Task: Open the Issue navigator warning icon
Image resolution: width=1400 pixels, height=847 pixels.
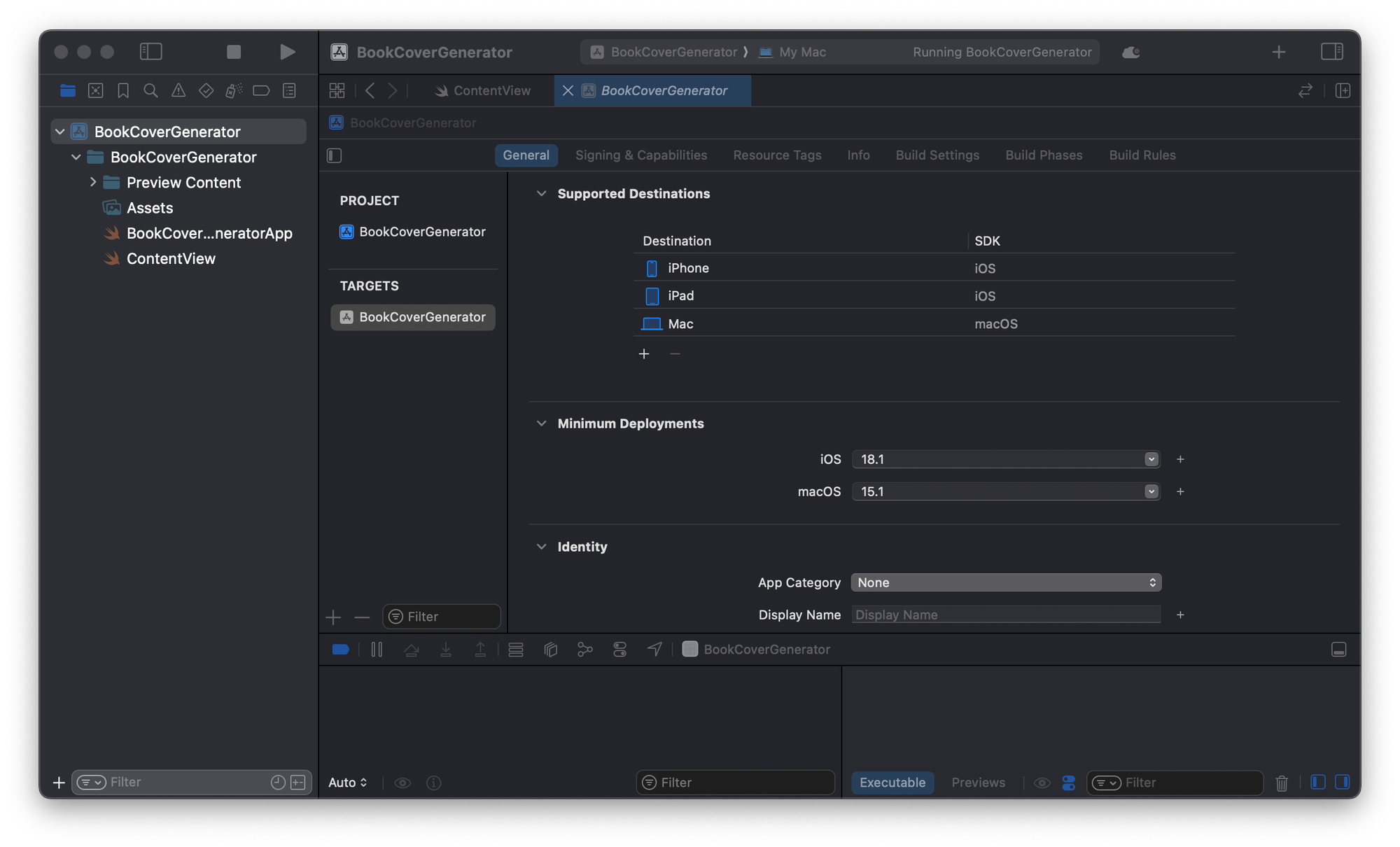Action: (x=178, y=90)
